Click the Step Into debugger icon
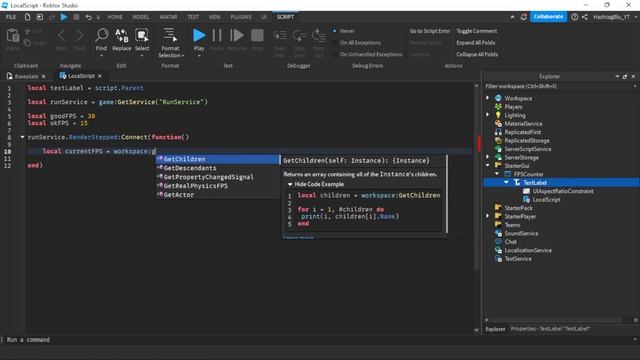Image resolution: width=640 pixels, height=360 pixels. pyautogui.click(x=280, y=36)
